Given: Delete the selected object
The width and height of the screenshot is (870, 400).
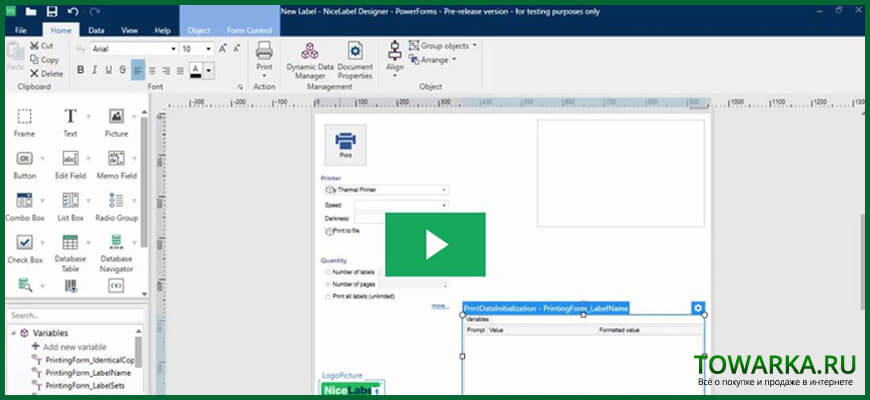Looking at the screenshot, I should (47, 73).
